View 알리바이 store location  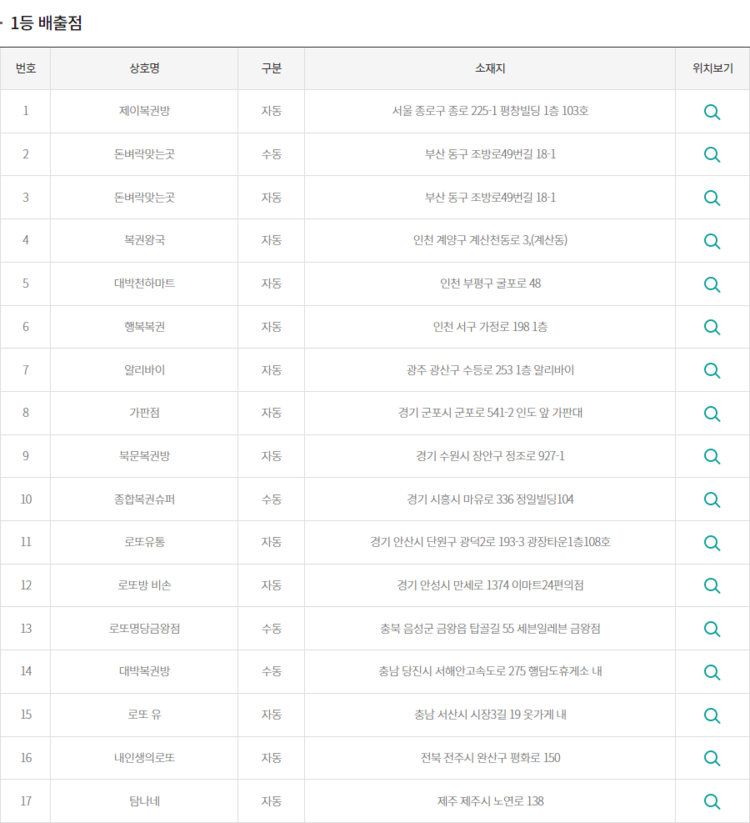click(712, 371)
